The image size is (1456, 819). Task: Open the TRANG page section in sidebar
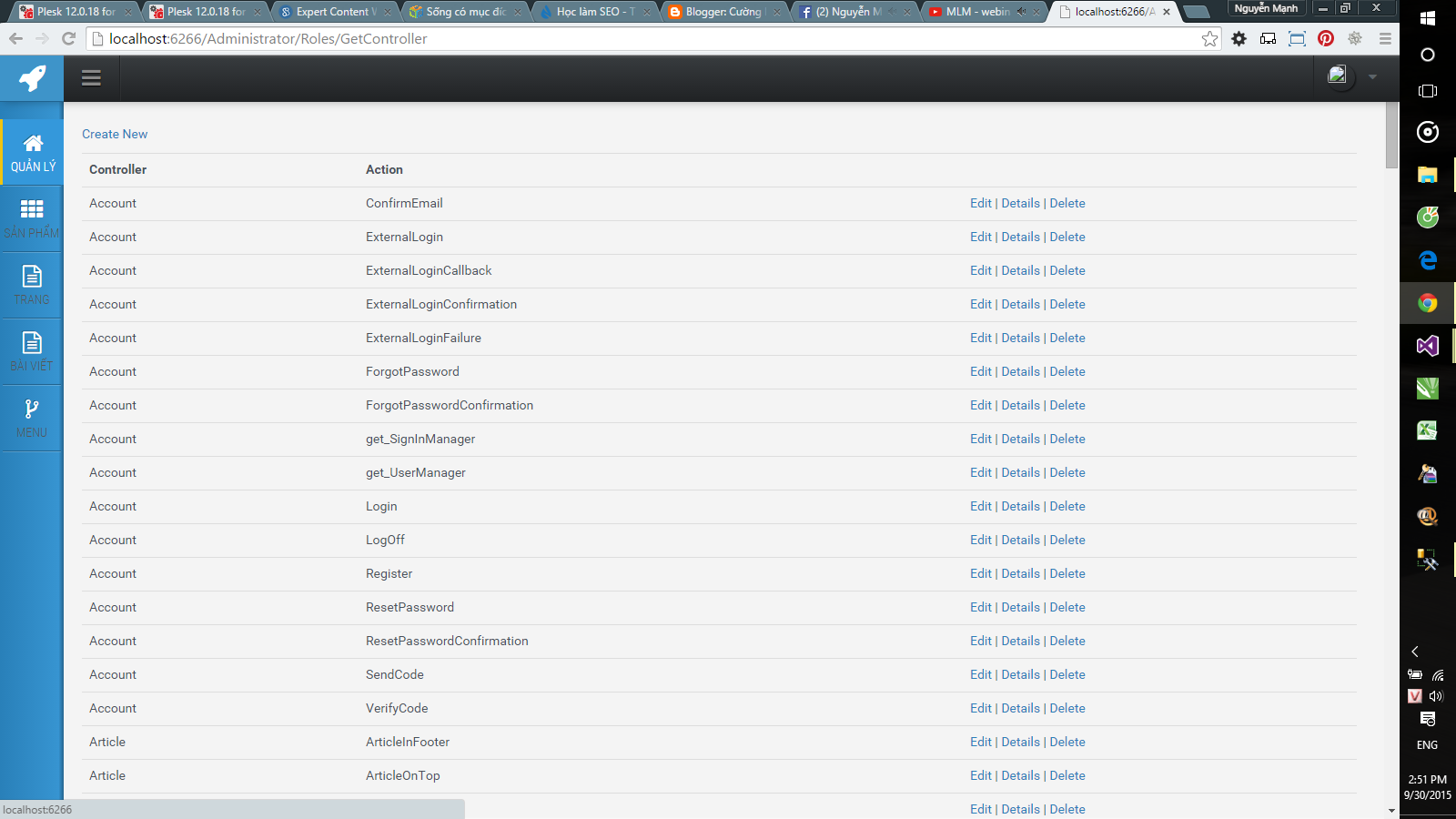pos(32,284)
